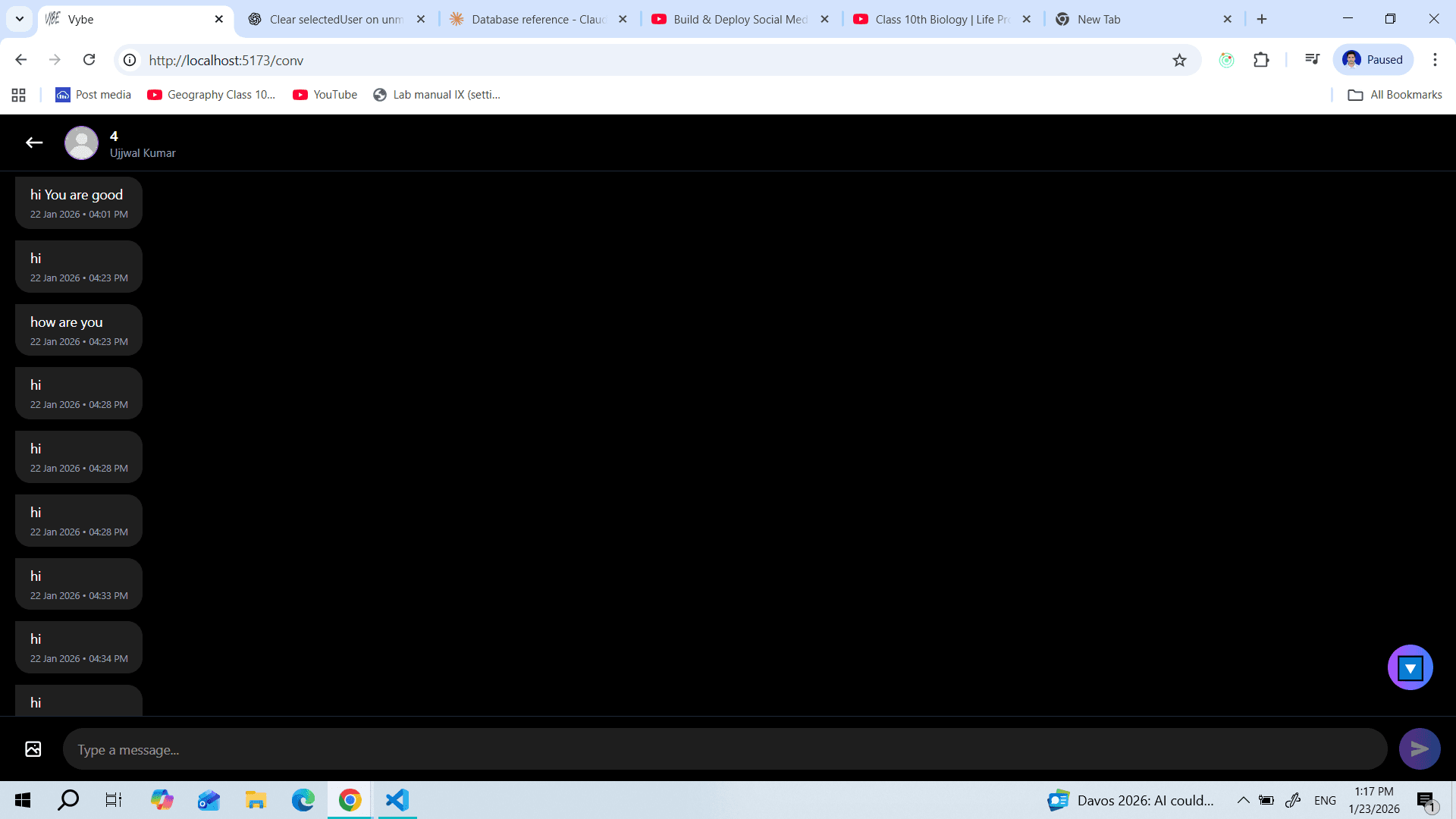Click the reload page icon in the browser toolbar
The width and height of the screenshot is (1456, 819).
tap(89, 60)
